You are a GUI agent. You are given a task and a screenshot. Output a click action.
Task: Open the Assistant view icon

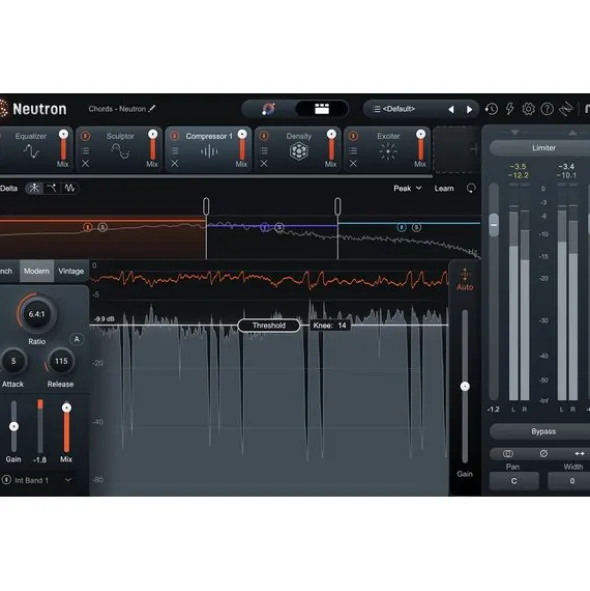[268, 109]
